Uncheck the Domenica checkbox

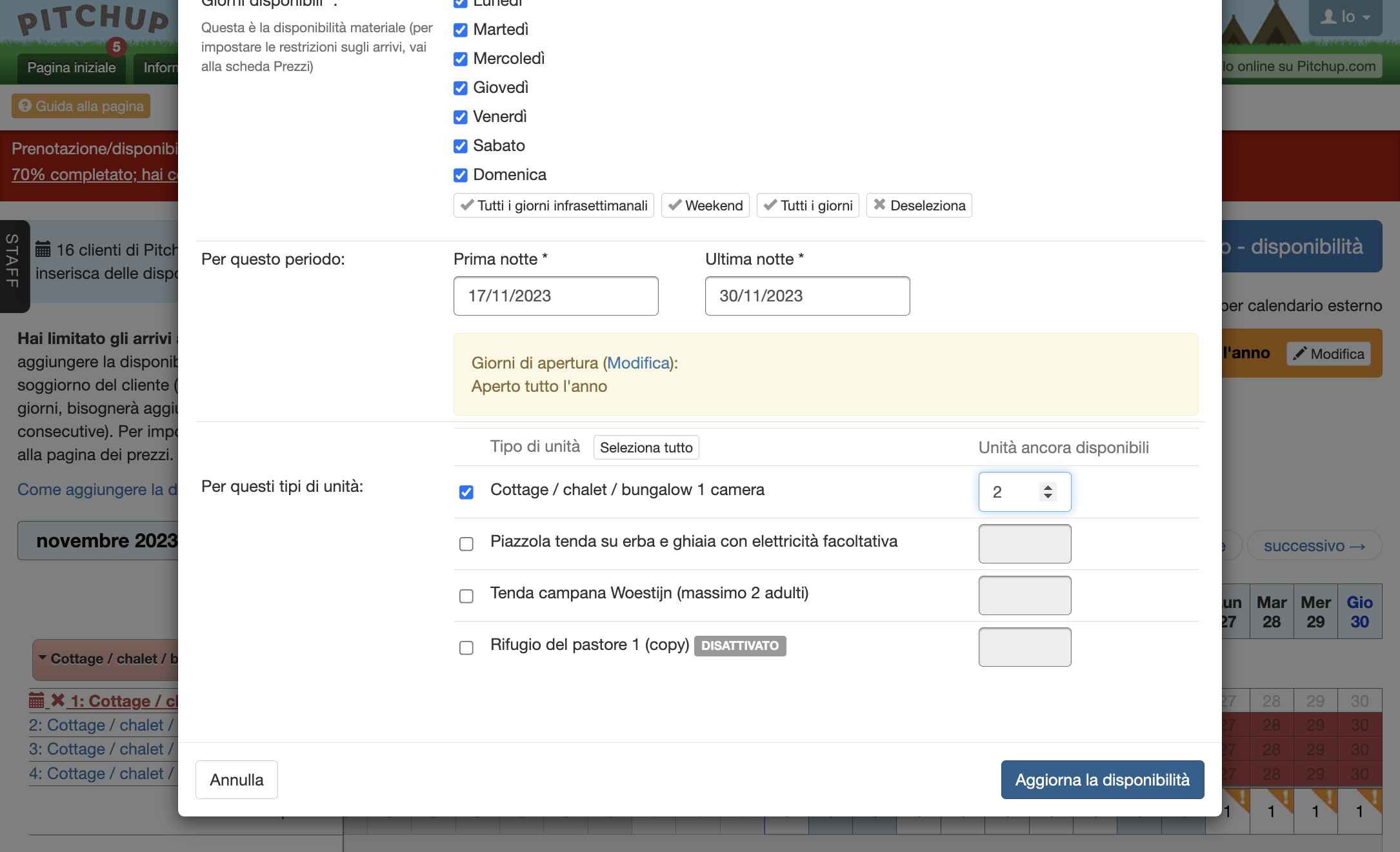pyautogui.click(x=460, y=175)
